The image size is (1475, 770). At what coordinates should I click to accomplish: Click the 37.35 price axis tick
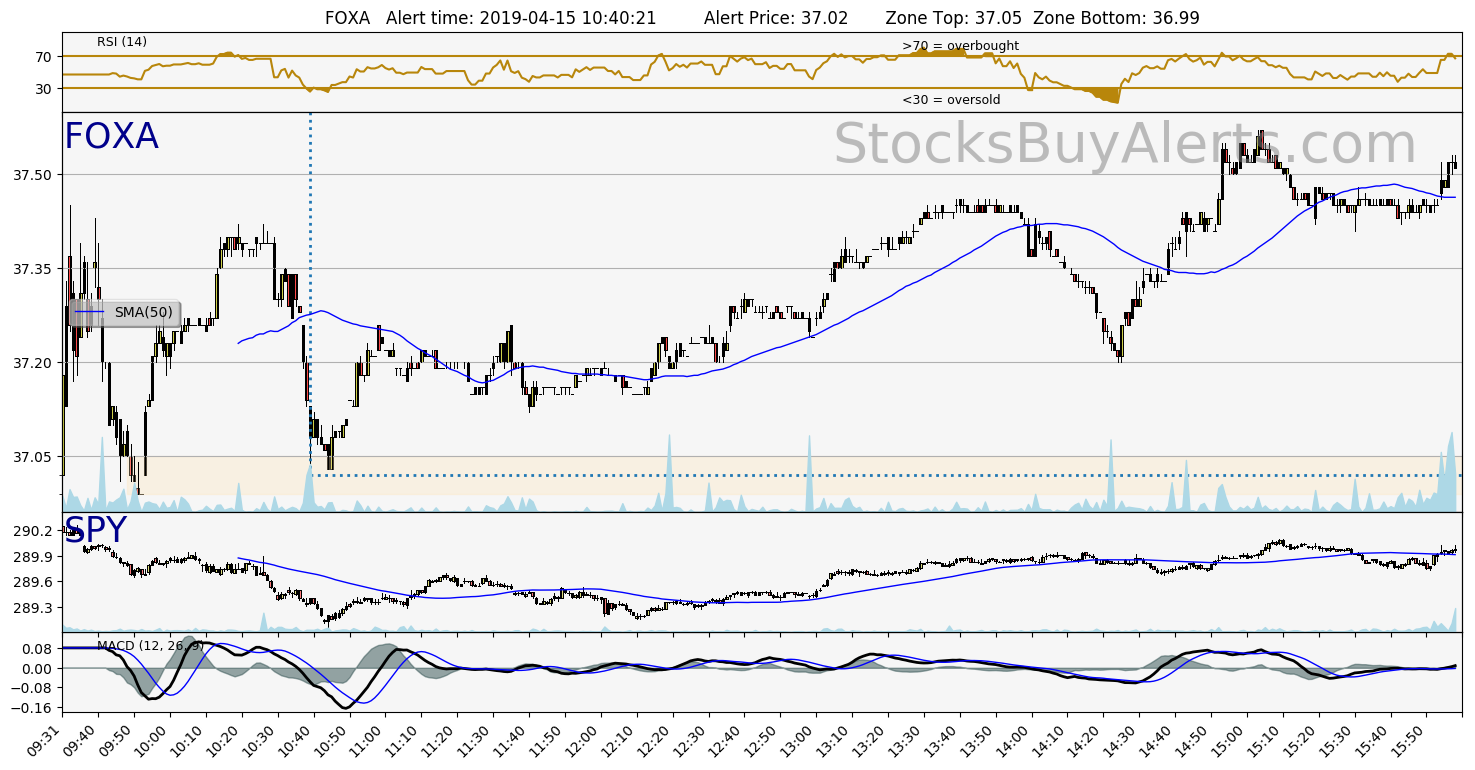click(32, 269)
